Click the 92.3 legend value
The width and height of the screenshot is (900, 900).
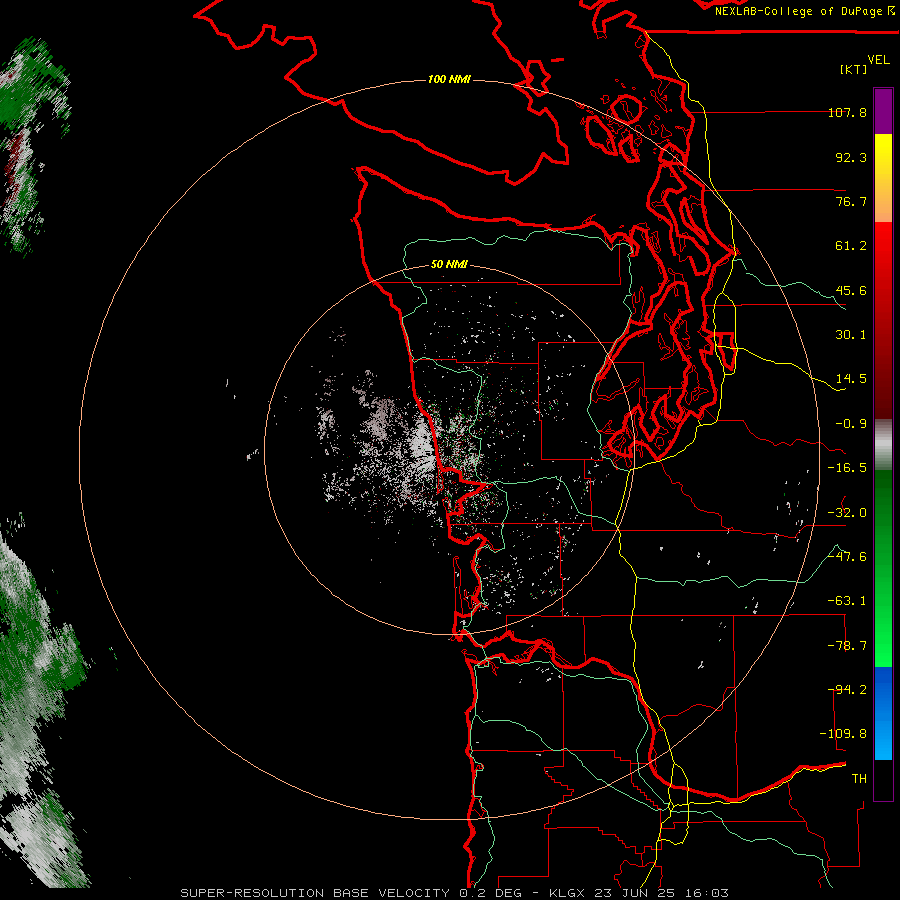coord(851,157)
